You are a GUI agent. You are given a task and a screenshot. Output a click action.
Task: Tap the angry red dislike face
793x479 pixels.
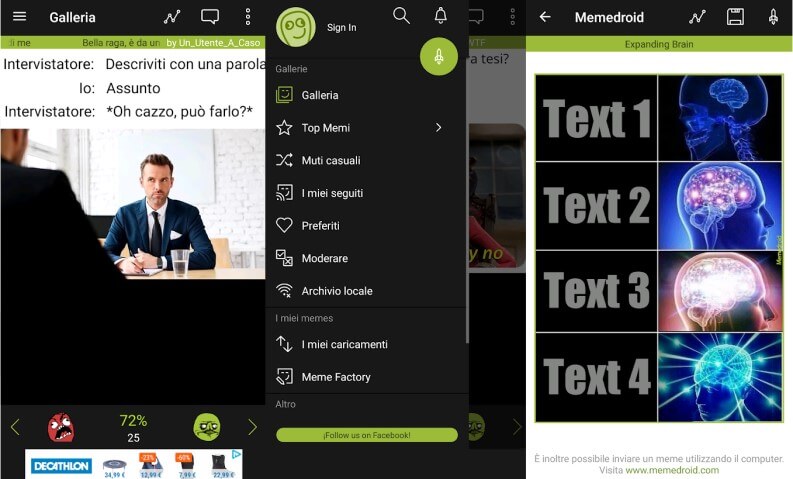(x=61, y=427)
